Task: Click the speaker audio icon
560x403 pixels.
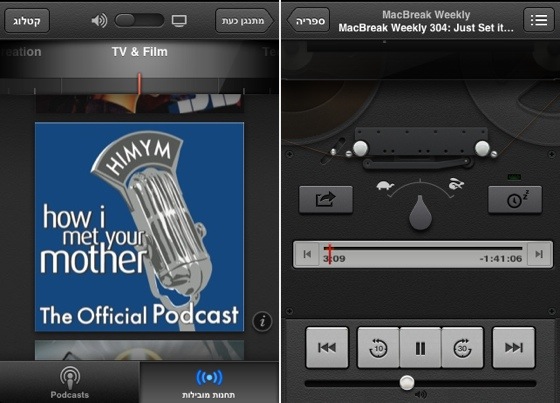Action: click(x=99, y=20)
